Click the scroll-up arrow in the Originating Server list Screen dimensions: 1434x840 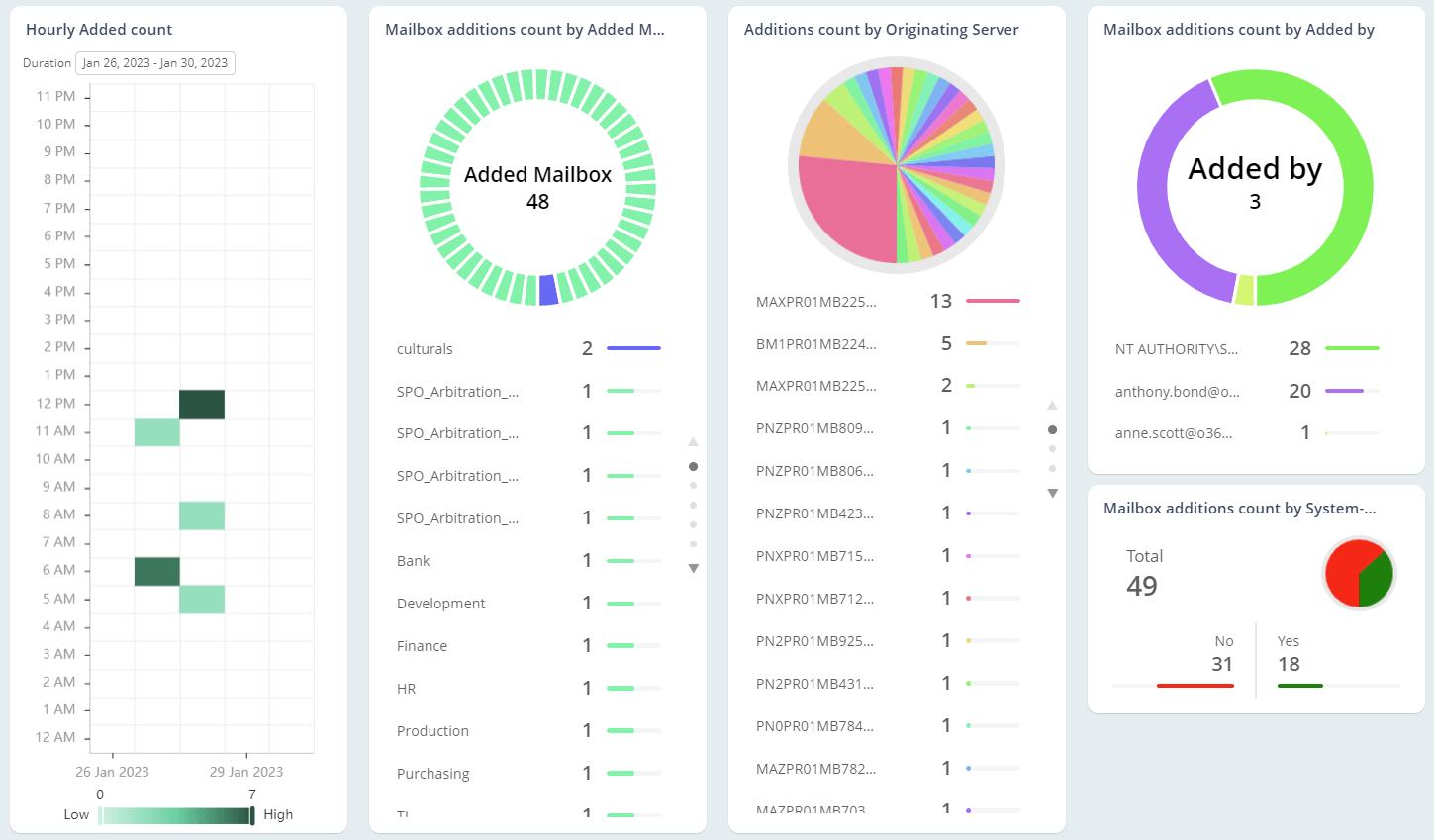pyautogui.click(x=1053, y=404)
